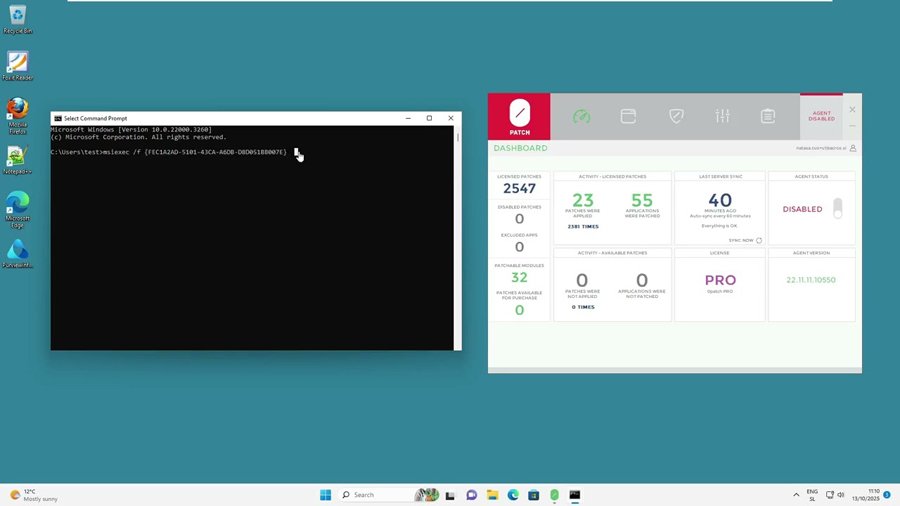Click the '0 TIMES' text under Available Patches
The width and height of the screenshot is (900, 506).
pyautogui.click(x=583, y=307)
